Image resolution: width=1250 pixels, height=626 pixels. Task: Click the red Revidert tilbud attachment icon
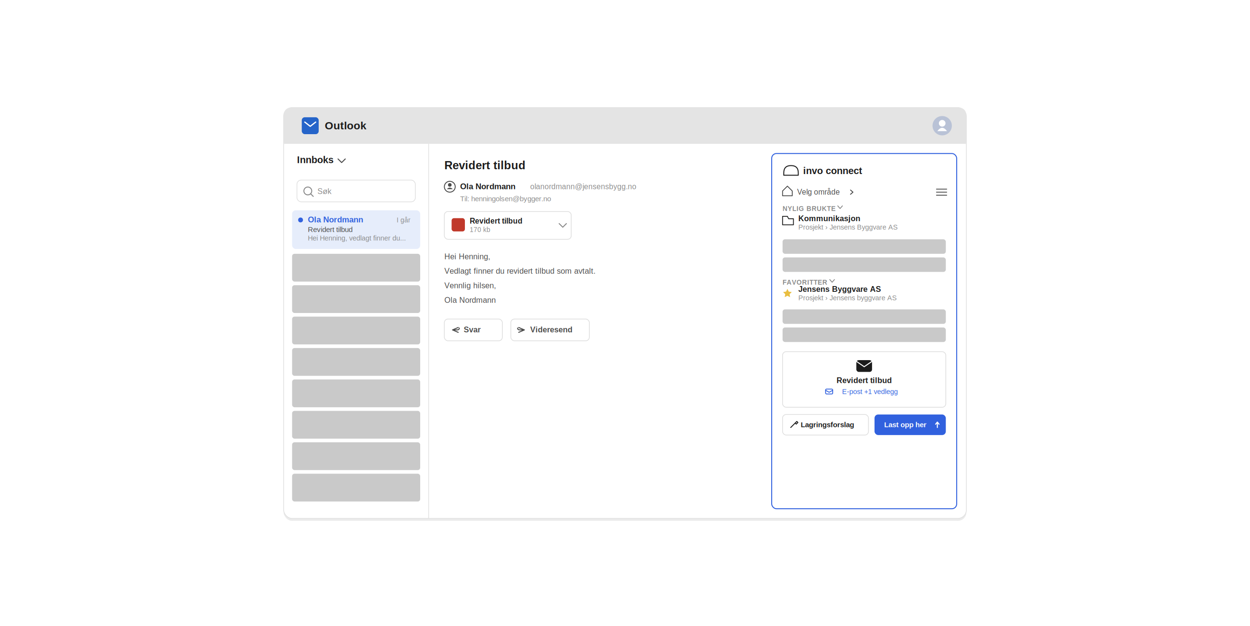click(458, 225)
